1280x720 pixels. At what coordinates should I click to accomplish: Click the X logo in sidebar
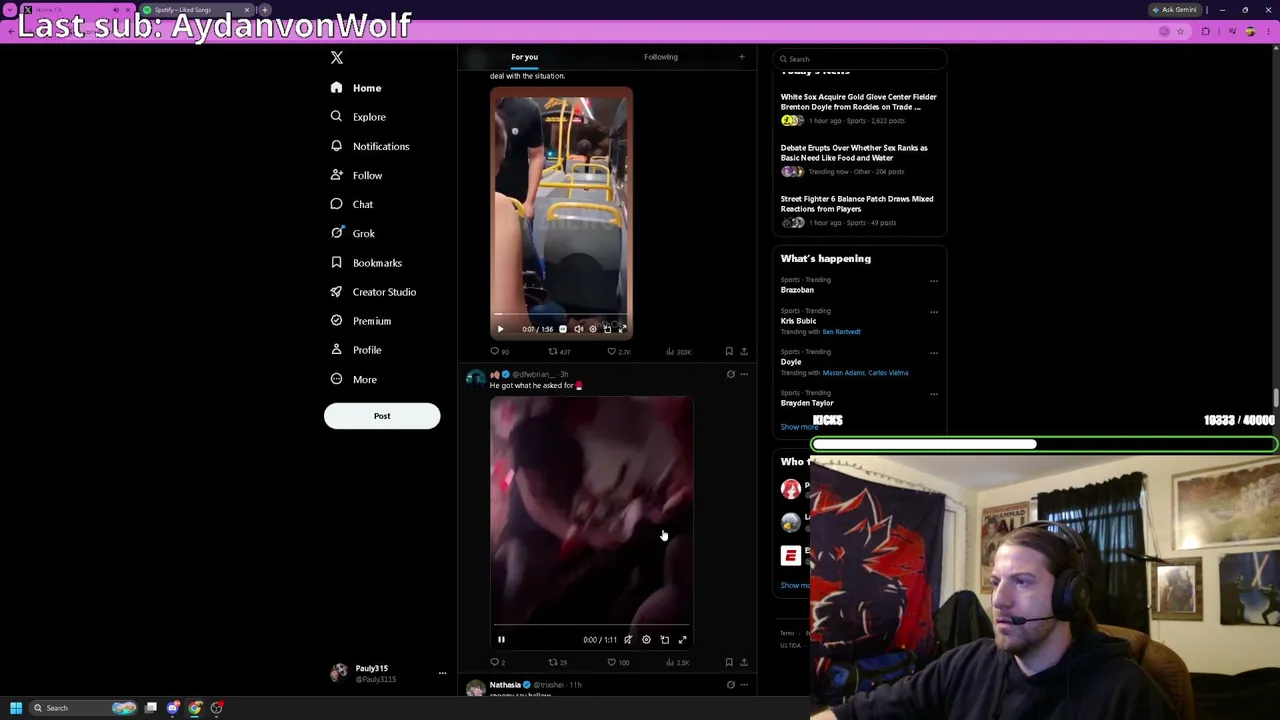(337, 58)
